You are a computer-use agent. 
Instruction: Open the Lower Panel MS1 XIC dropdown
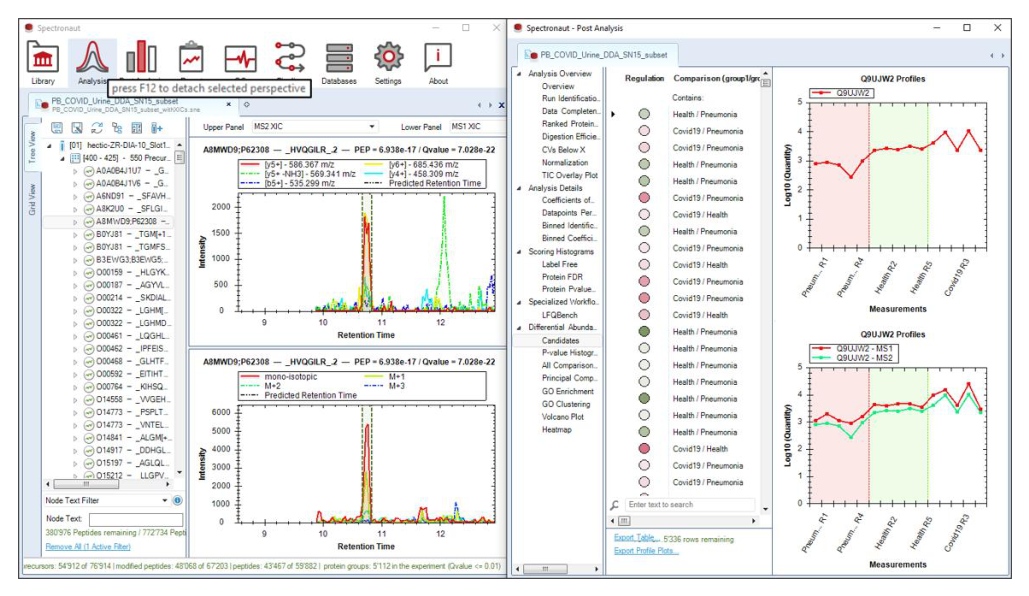click(476, 127)
